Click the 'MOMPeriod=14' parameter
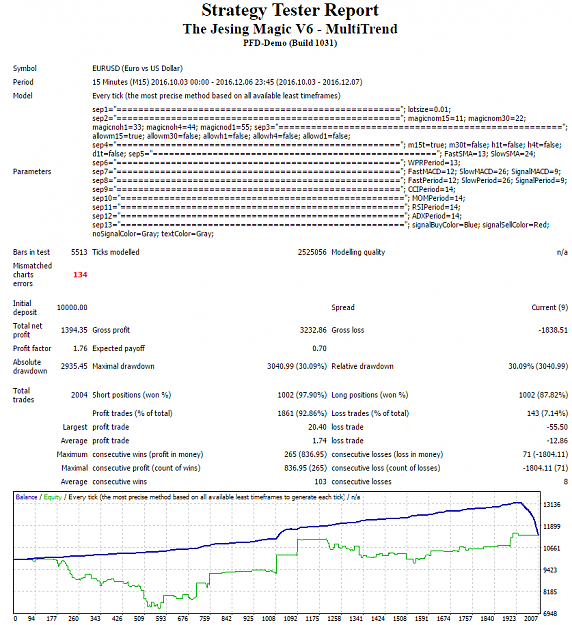572x625 pixels. 438,198
